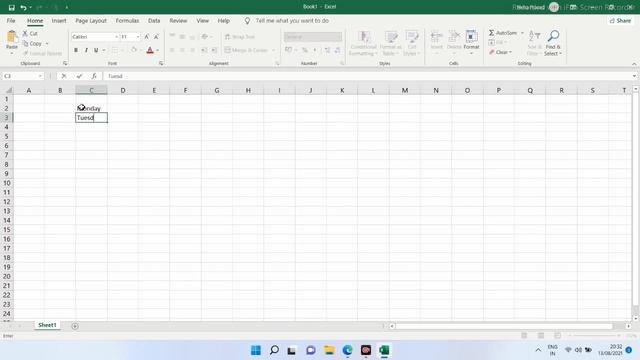
Task: Click the Paste clipboard icon
Action: pyautogui.click(x=12, y=38)
